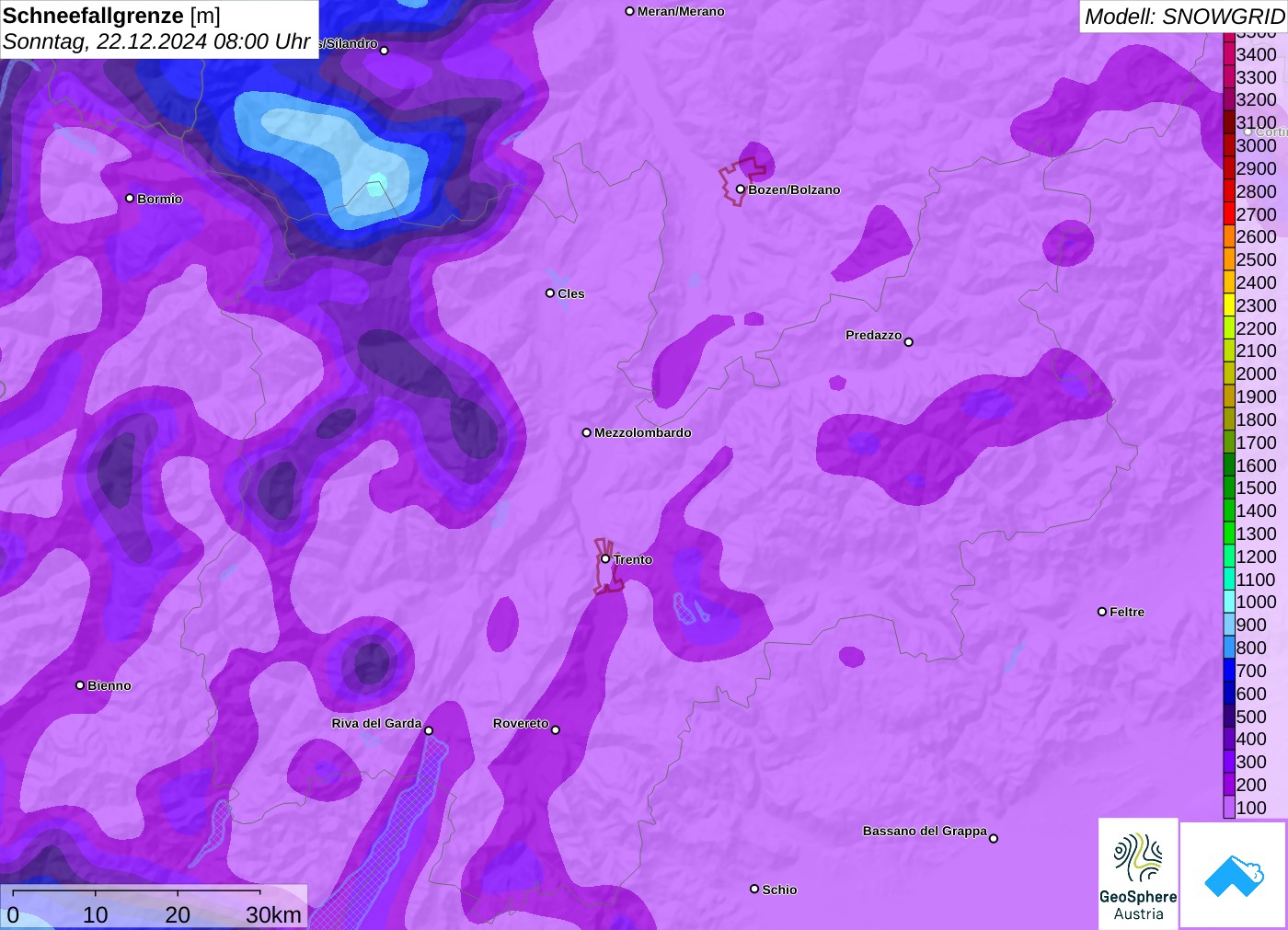
Task: Click the blue cloud house logo
Action: (x=1234, y=876)
